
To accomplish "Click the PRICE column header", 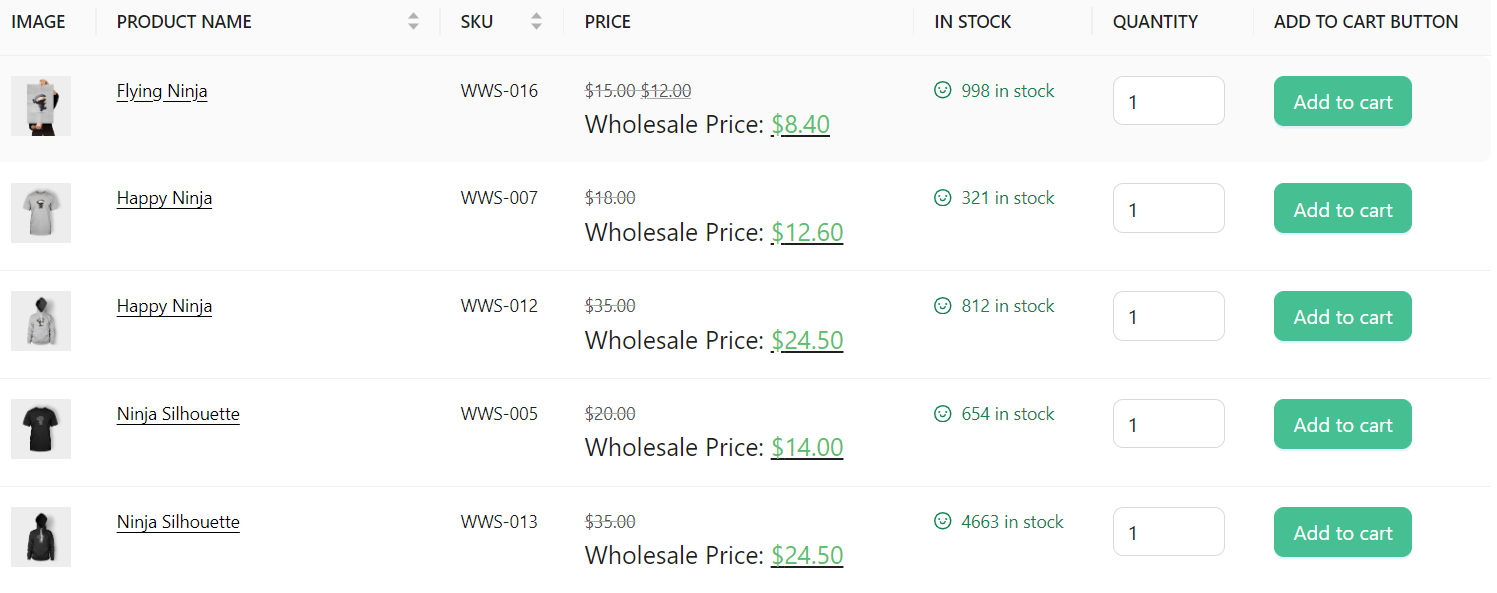I will (607, 21).
